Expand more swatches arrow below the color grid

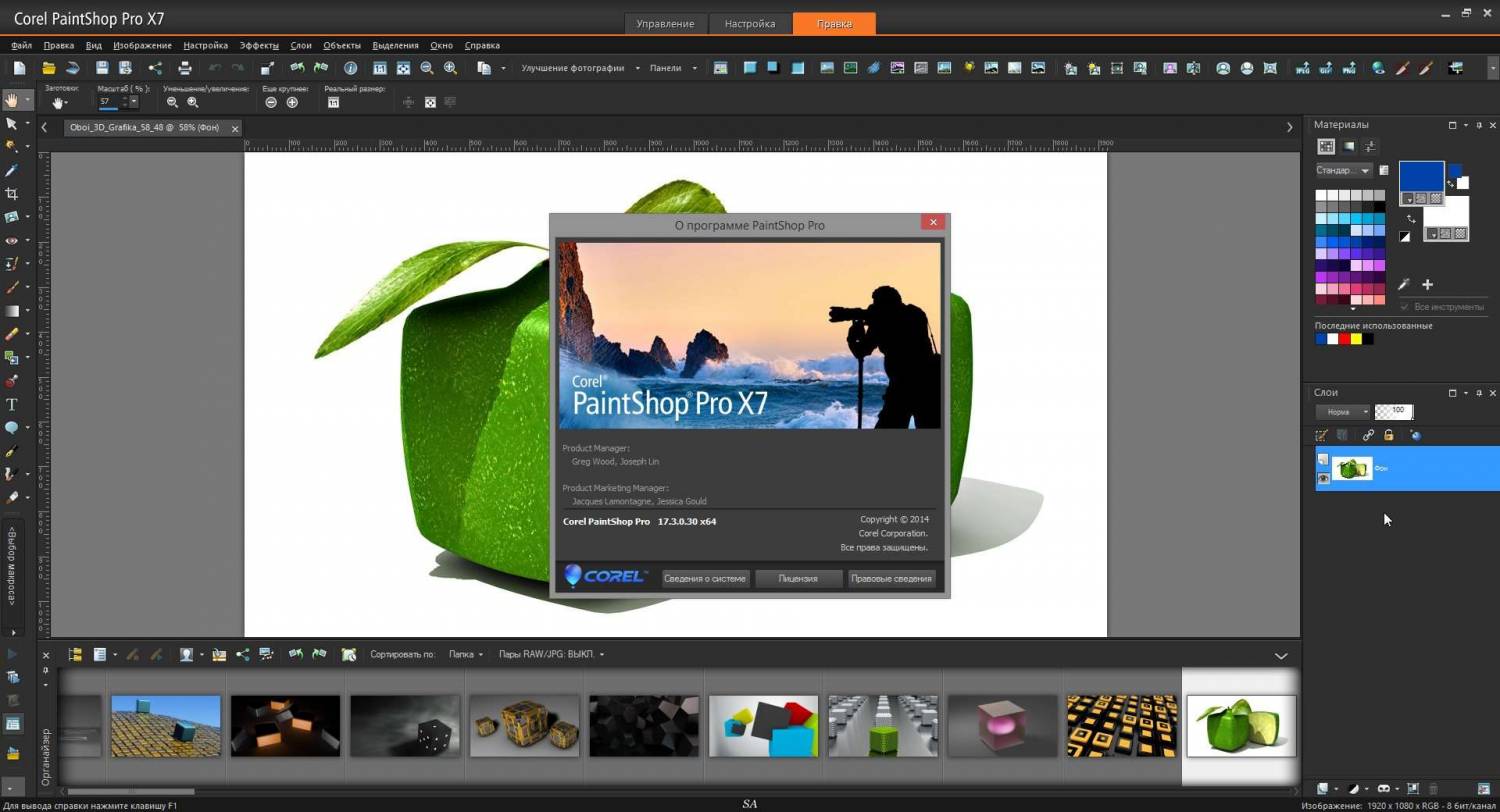coord(1352,309)
